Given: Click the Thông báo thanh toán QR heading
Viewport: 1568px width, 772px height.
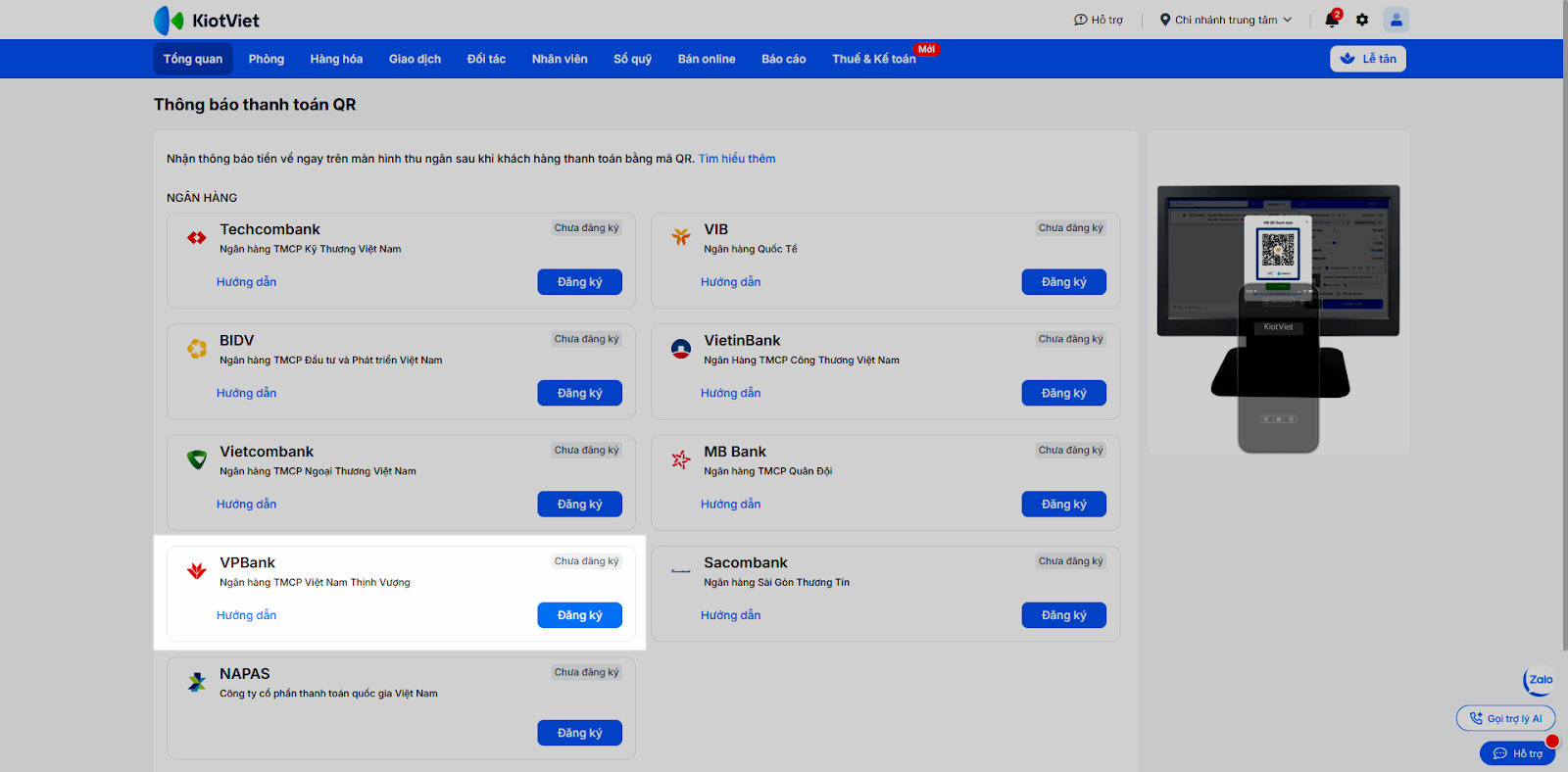Looking at the screenshot, I should point(255,105).
